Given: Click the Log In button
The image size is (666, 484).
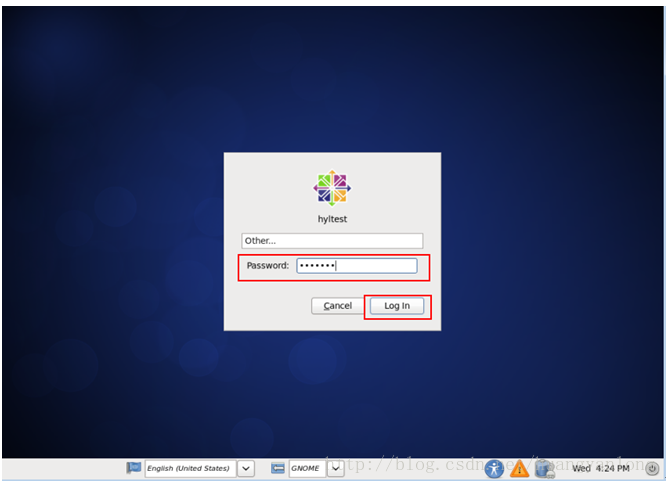Looking at the screenshot, I should [x=397, y=306].
